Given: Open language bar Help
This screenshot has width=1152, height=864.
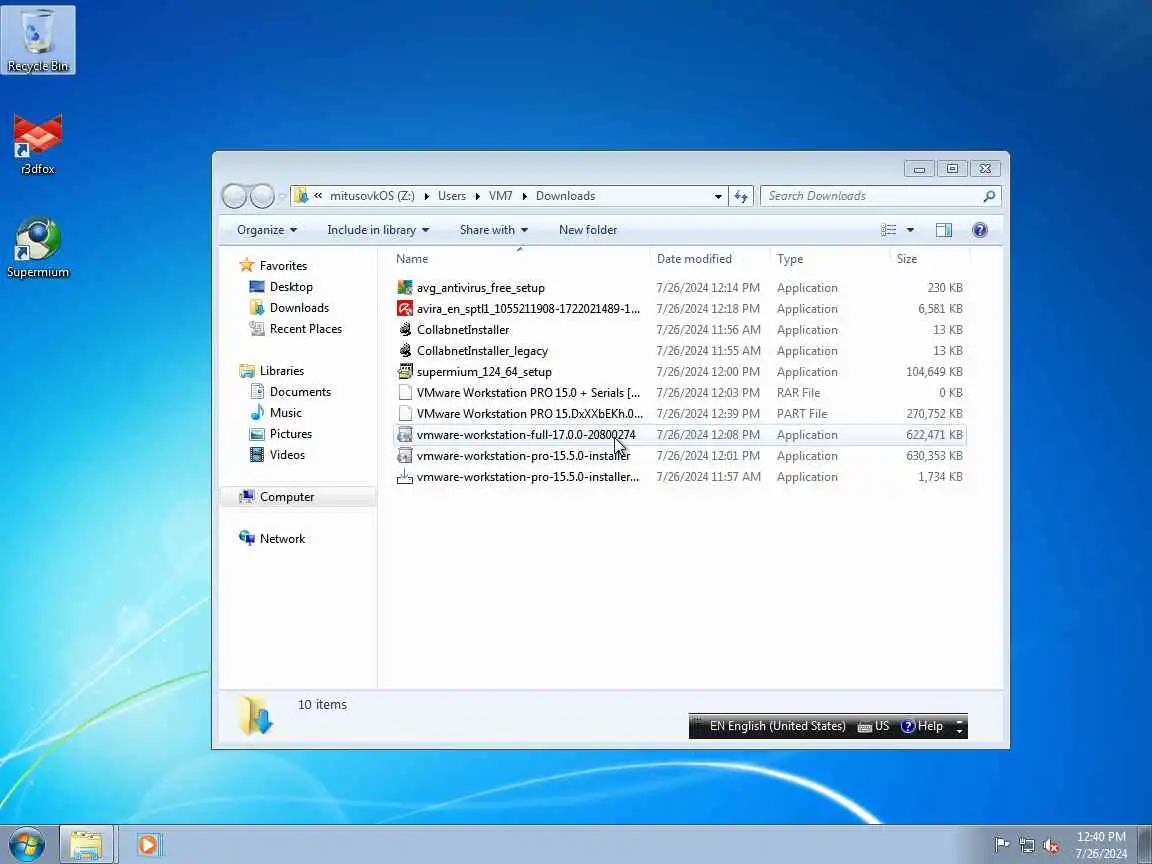Looking at the screenshot, I should coord(922,726).
